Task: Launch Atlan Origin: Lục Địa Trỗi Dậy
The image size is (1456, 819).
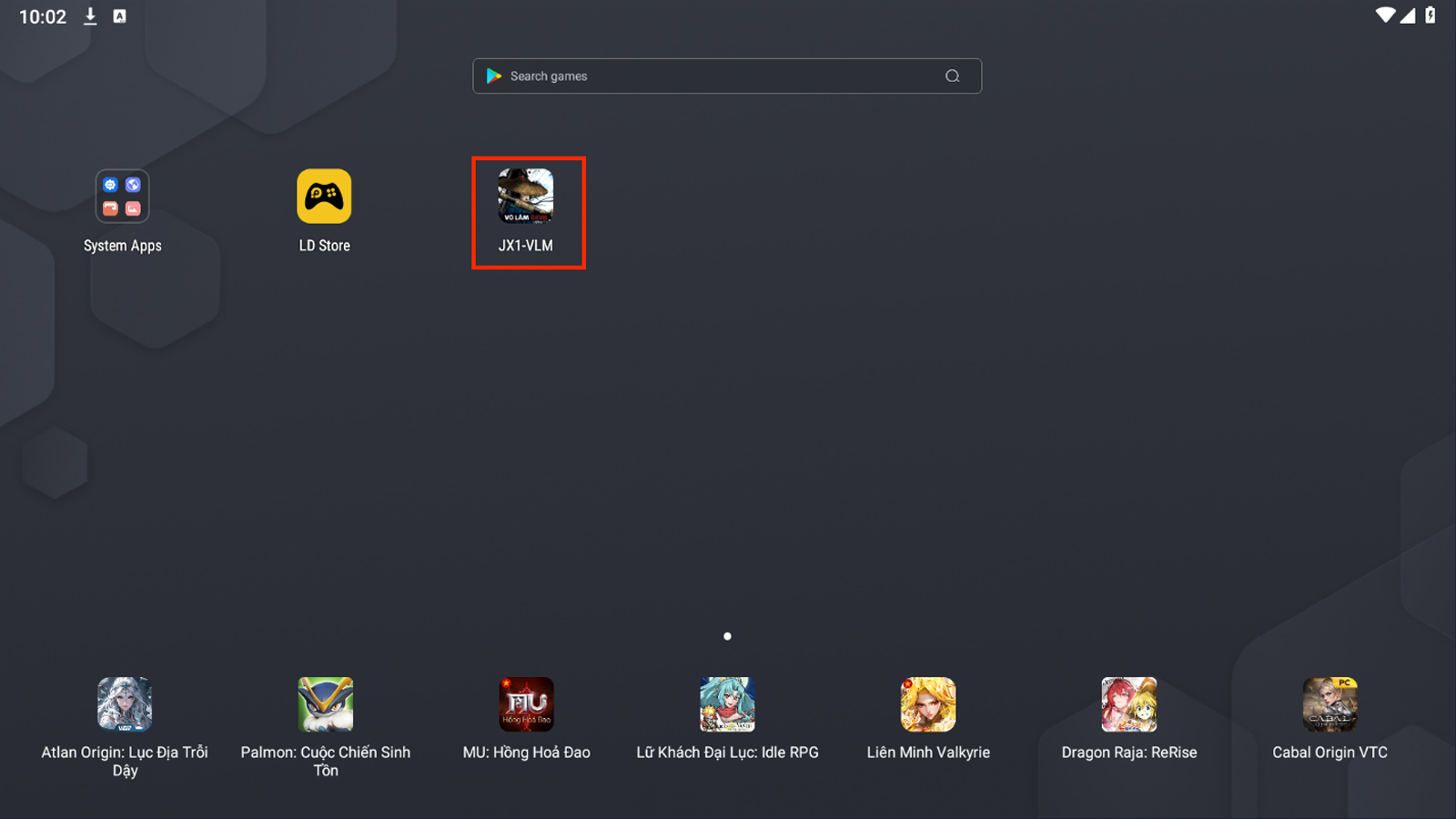Action: tap(125, 704)
